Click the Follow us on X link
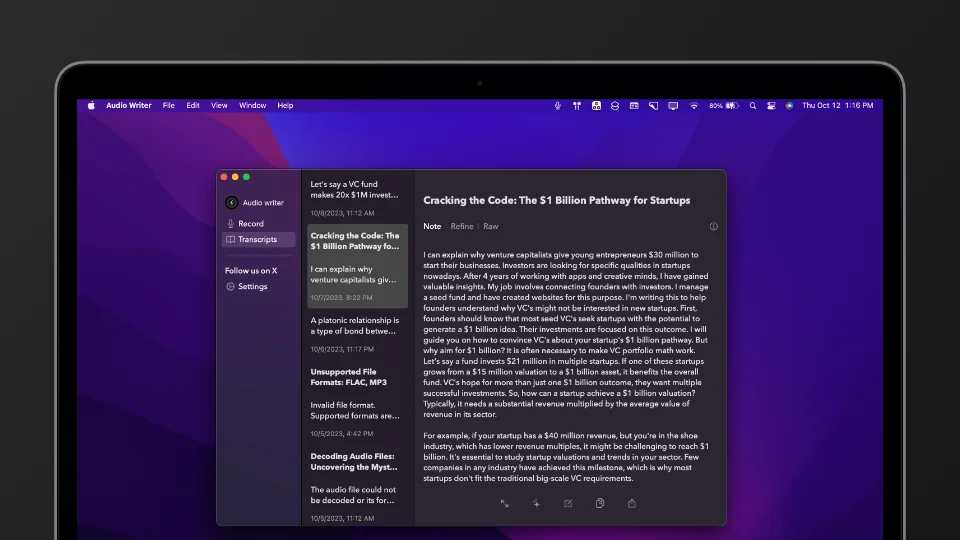960x540 pixels. pos(251,271)
